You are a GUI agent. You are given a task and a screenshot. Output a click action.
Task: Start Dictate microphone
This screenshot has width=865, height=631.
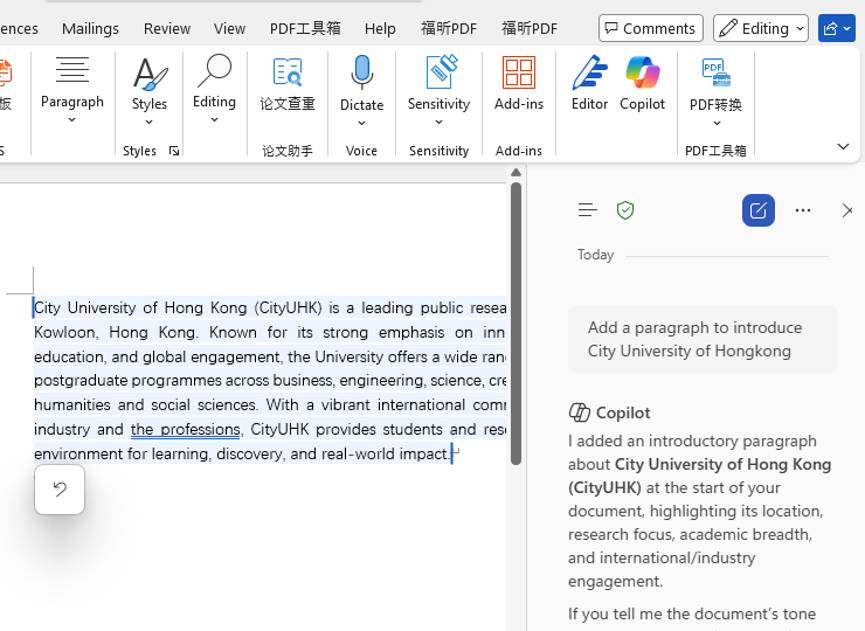(x=361, y=72)
